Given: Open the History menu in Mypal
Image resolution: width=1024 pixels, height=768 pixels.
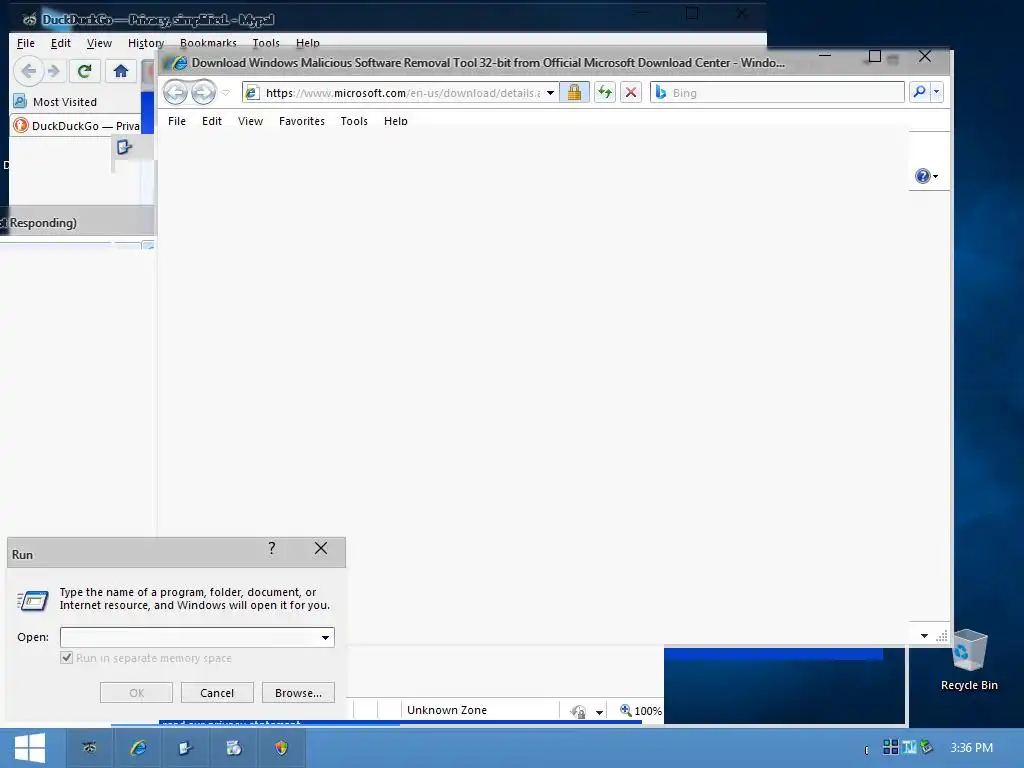Looking at the screenshot, I should 146,43.
